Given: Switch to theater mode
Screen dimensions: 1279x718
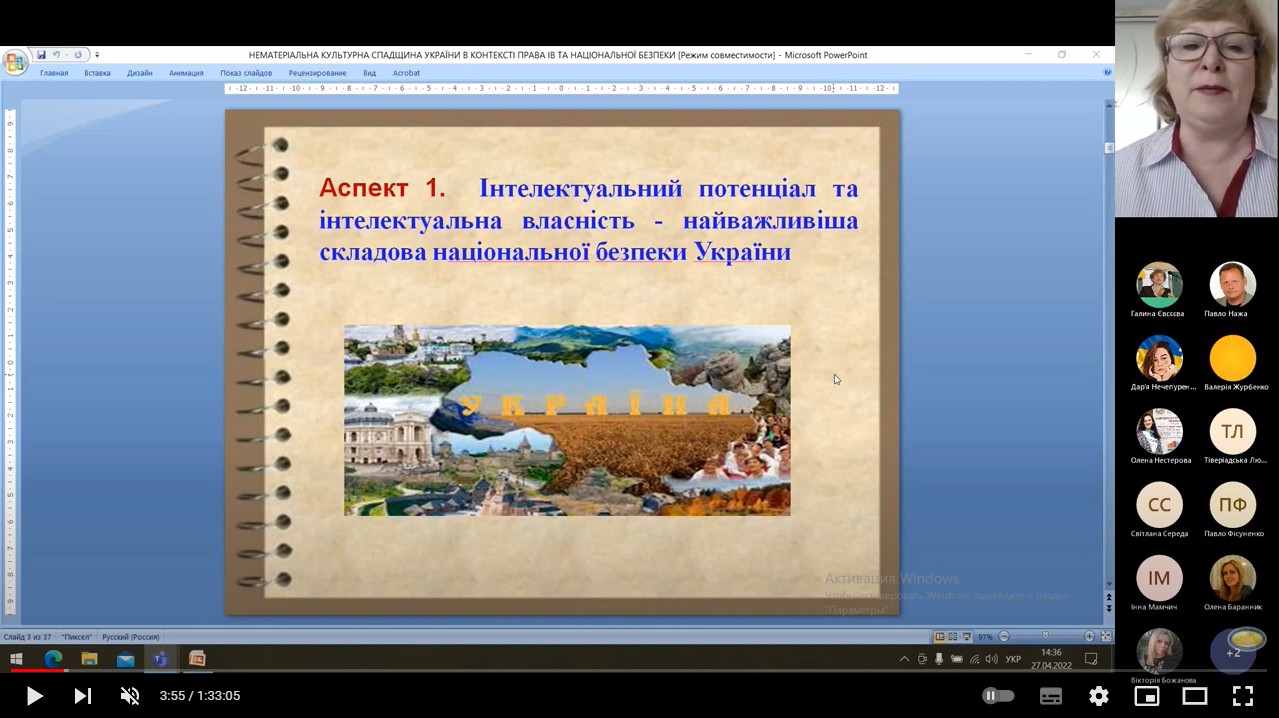Looking at the screenshot, I should coord(1195,696).
